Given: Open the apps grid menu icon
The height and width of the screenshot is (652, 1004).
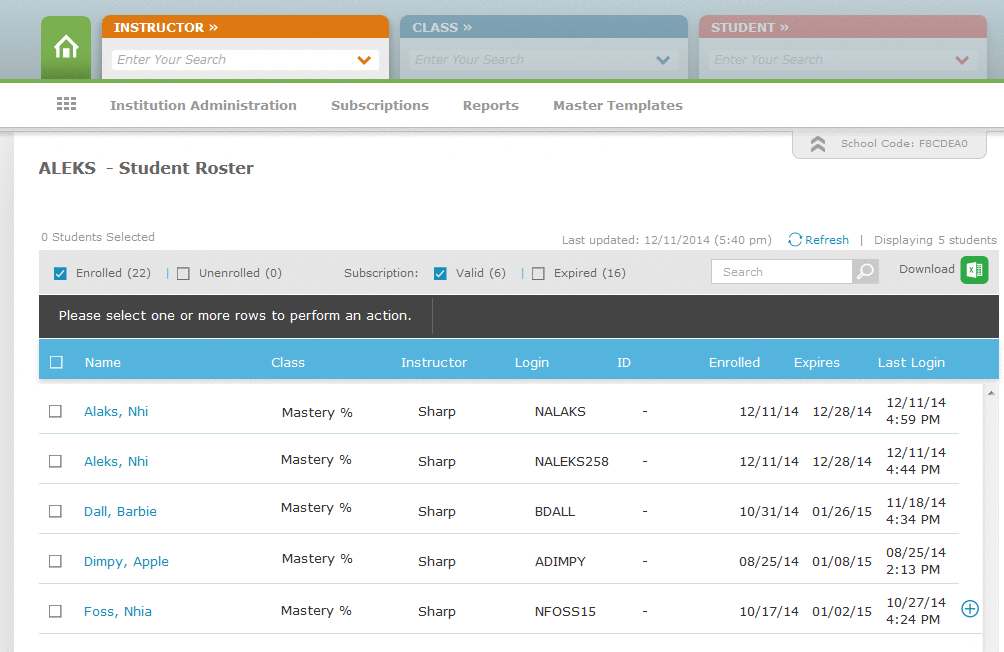Looking at the screenshot, I should [67, 104].
